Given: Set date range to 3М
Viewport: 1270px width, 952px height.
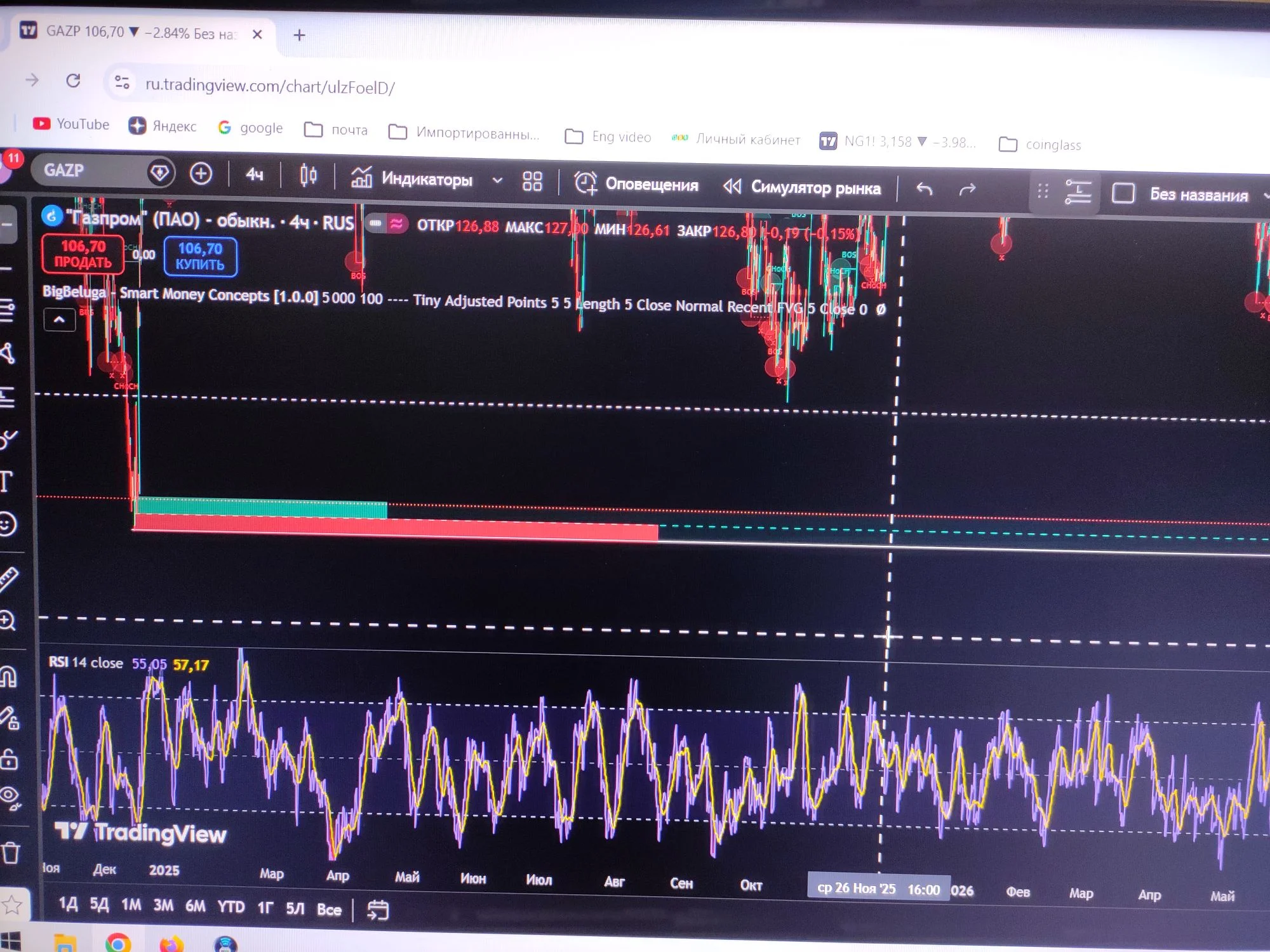Looking at the screenshot, I should [x=163, y=905].
